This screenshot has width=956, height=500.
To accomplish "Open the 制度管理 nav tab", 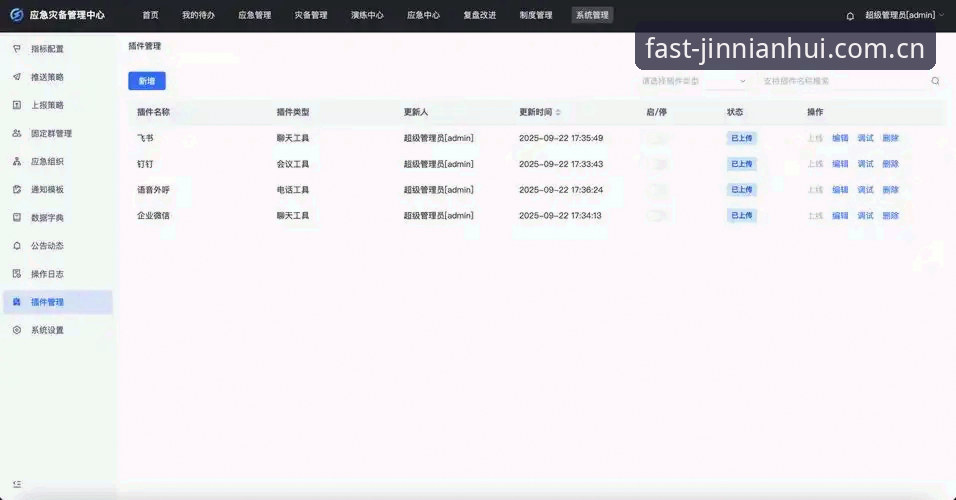I will point(536,15).
